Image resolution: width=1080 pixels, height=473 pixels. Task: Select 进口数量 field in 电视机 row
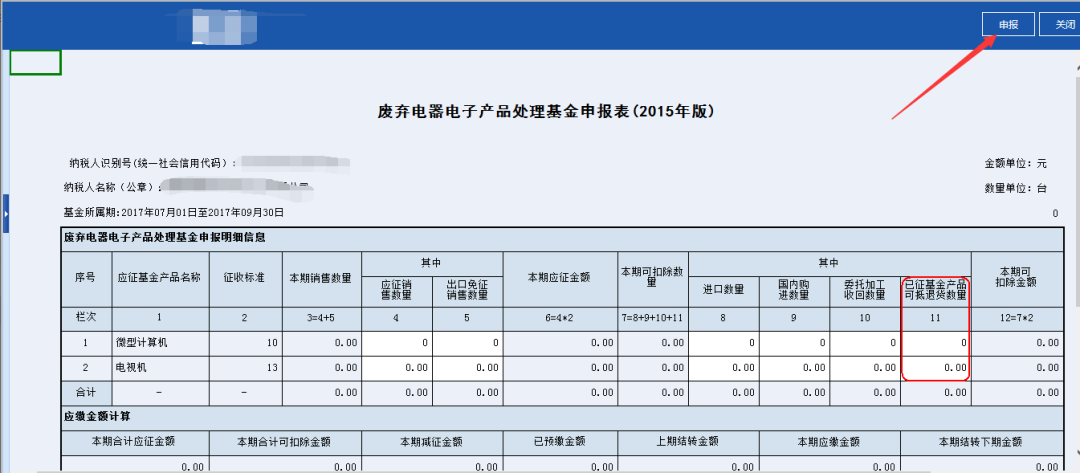click(723, 368)
